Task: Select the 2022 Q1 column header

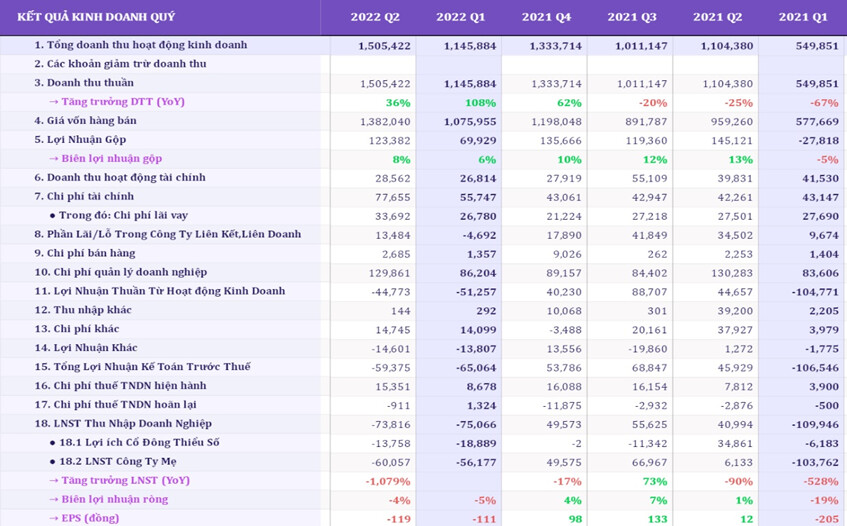Action: [460, 17]
